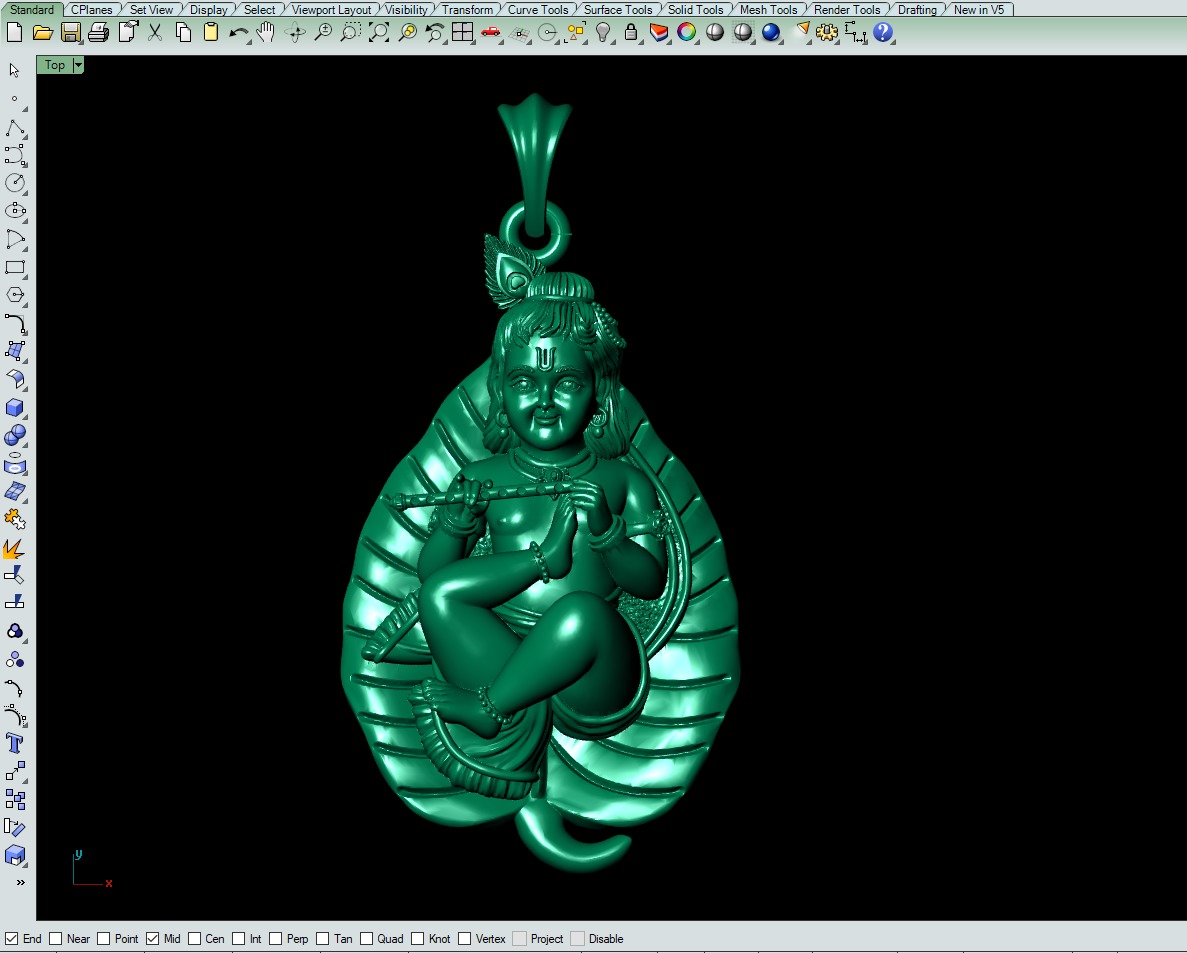Viewport: 1187px width, 953px height.
Task: Click the Zoom Extents icon
Action: coord(379,33)
